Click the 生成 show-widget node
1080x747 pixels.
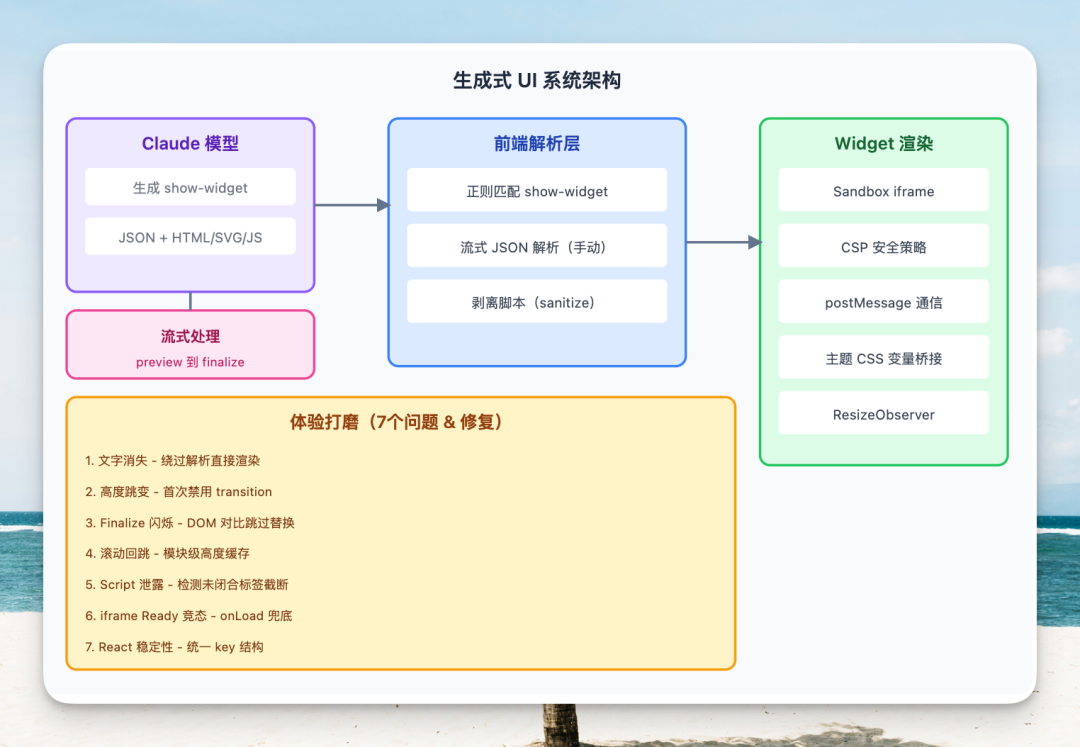tap(190, 187)
